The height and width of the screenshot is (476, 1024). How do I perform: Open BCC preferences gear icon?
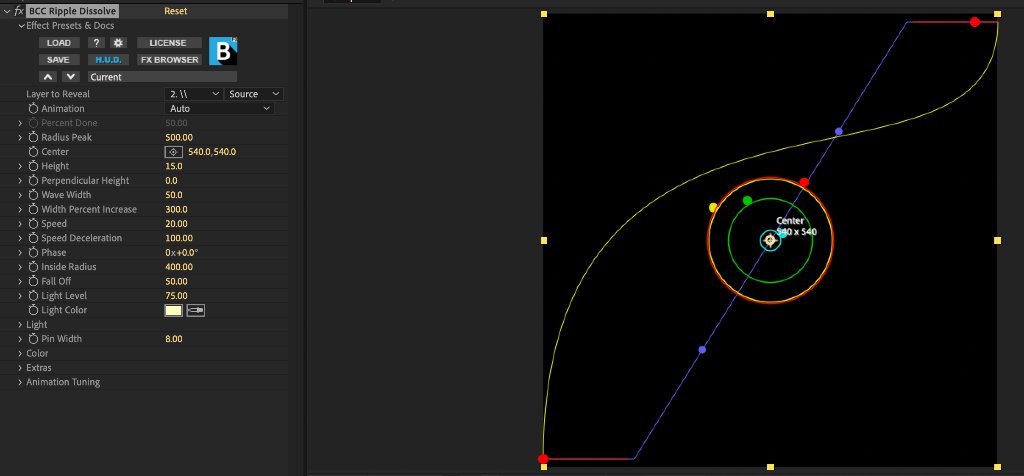(118, 43)
